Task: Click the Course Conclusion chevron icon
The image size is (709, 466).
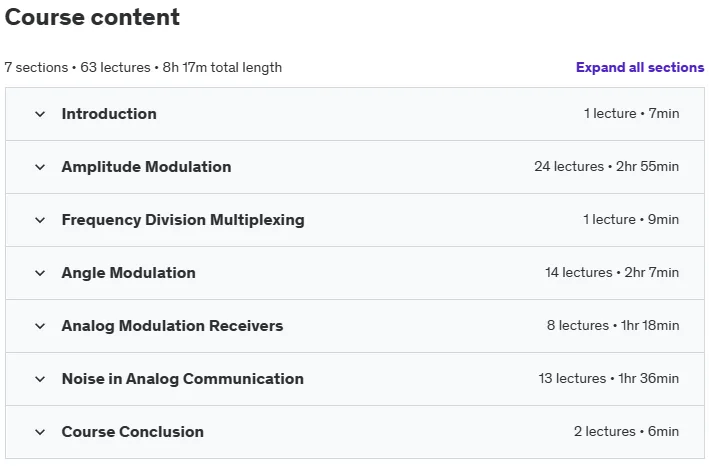Action: 40,432
